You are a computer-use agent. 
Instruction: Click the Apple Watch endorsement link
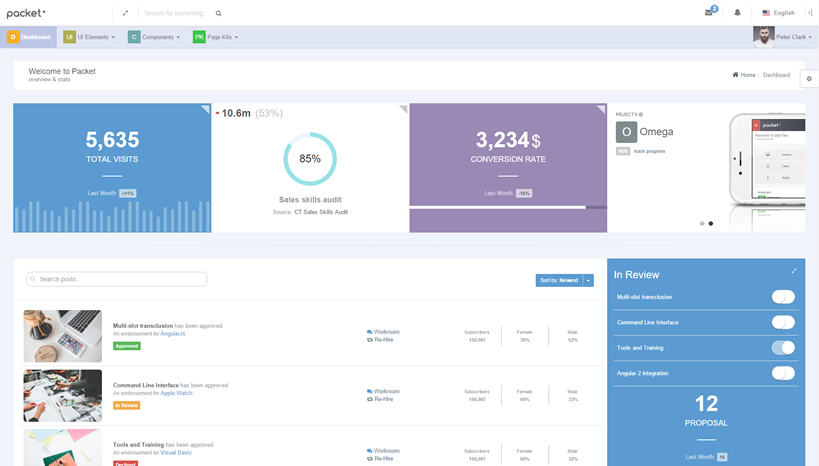(177, 393)
